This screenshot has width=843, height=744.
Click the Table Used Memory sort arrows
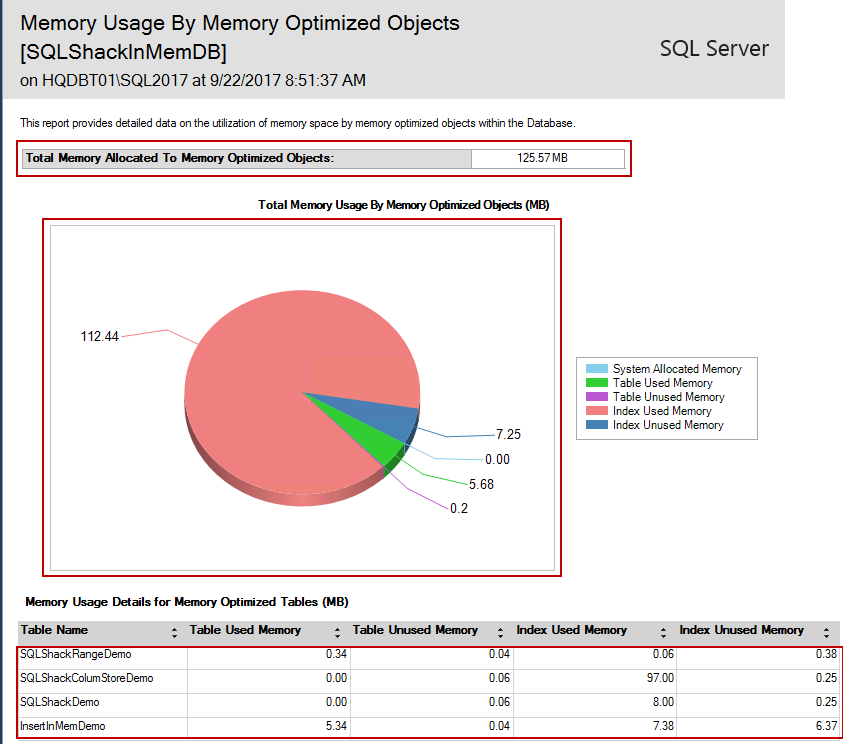click(338, 632)
